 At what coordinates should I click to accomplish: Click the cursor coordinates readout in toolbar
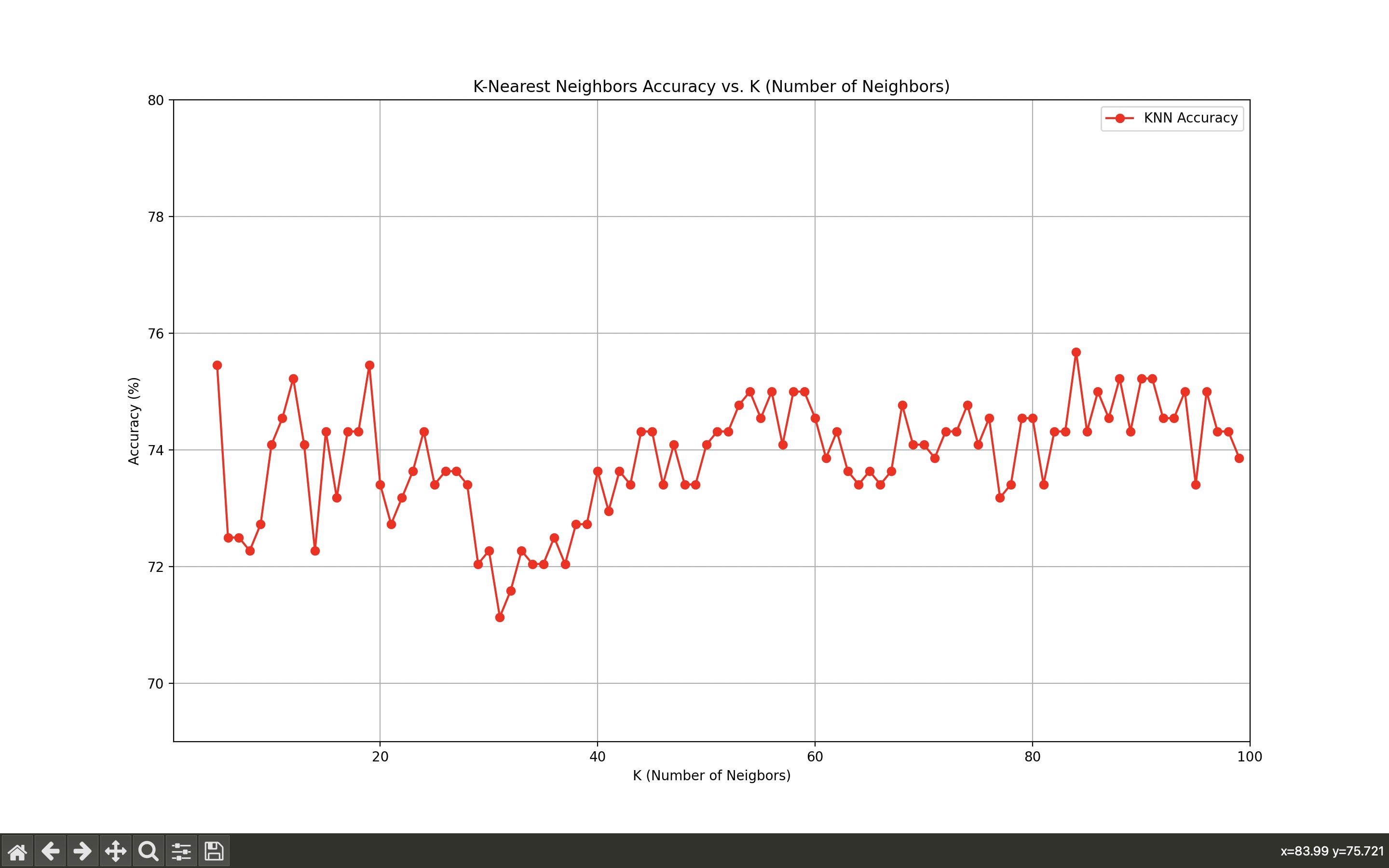tap(1332, 851)
